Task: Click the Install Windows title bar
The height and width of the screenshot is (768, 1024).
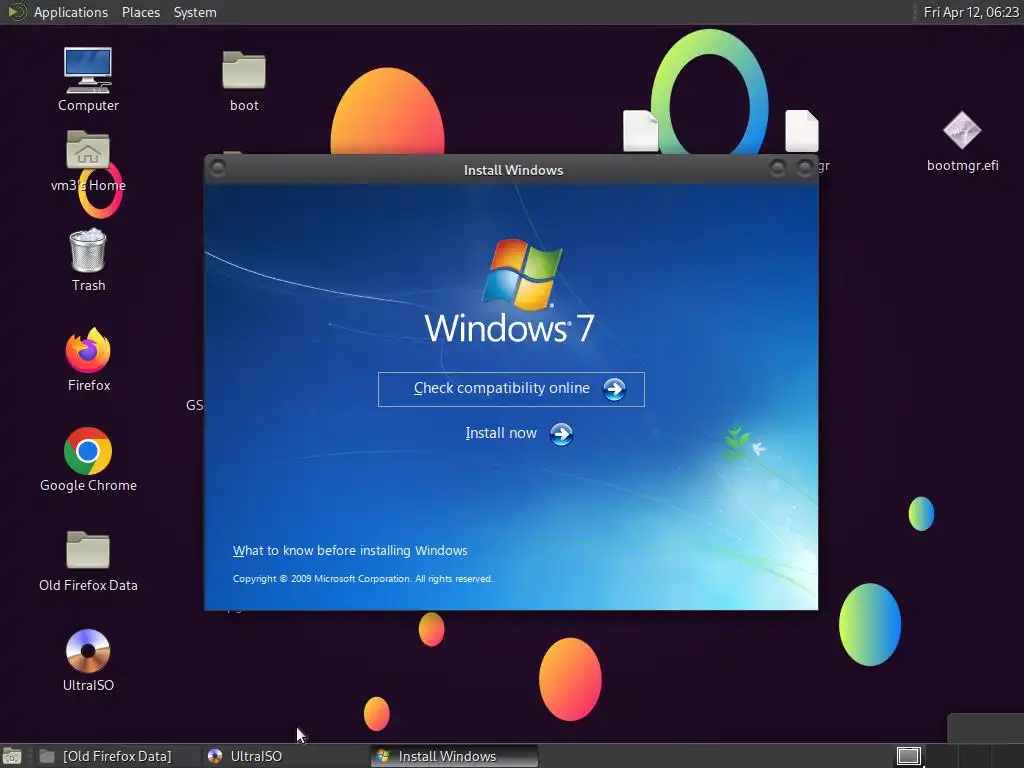Action: click(x=513, y=170)
